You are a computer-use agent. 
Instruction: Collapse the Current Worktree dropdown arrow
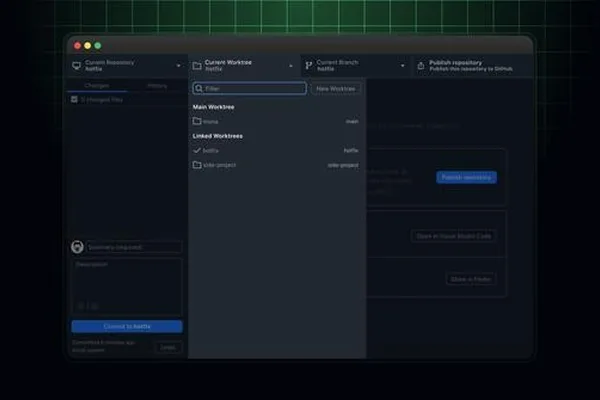291,66
